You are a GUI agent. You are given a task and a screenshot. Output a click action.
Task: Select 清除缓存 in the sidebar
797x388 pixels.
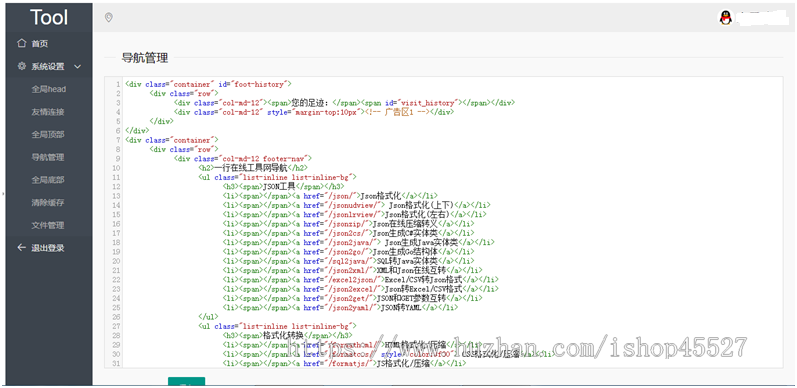(48, 202)
